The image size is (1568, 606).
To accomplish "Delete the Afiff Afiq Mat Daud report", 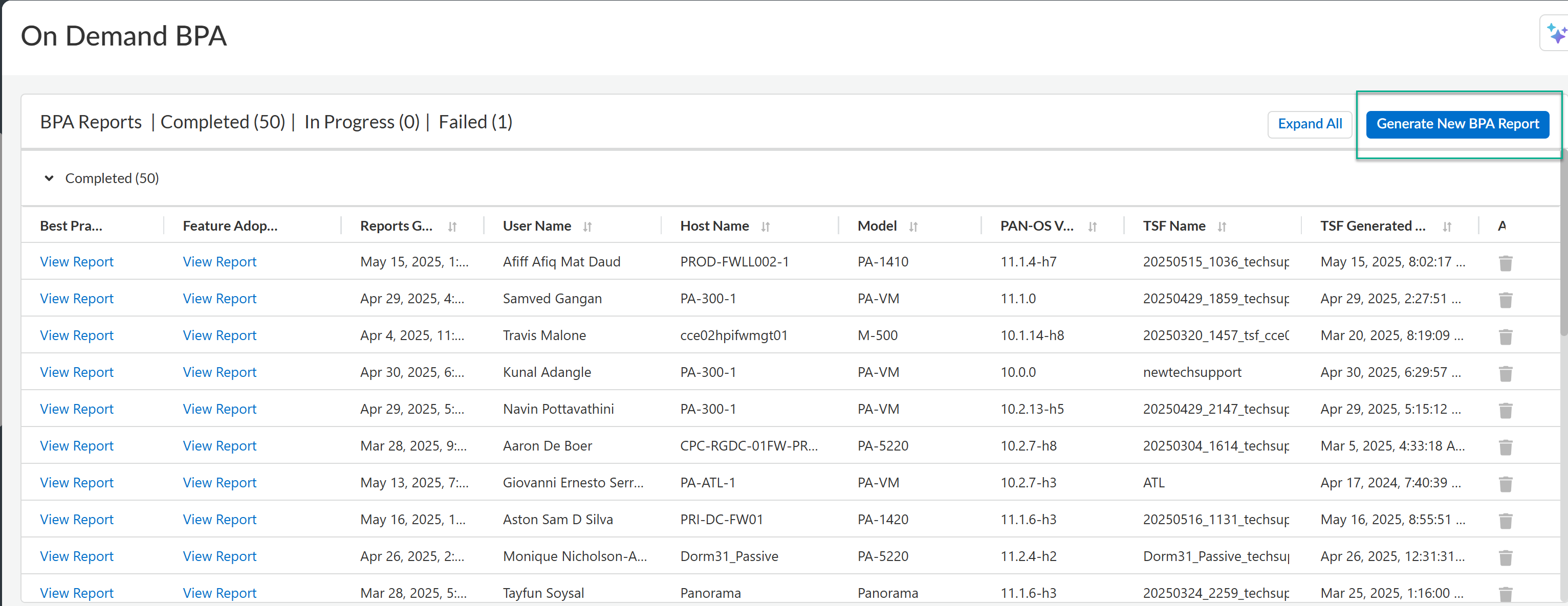I will point(1505,263).
